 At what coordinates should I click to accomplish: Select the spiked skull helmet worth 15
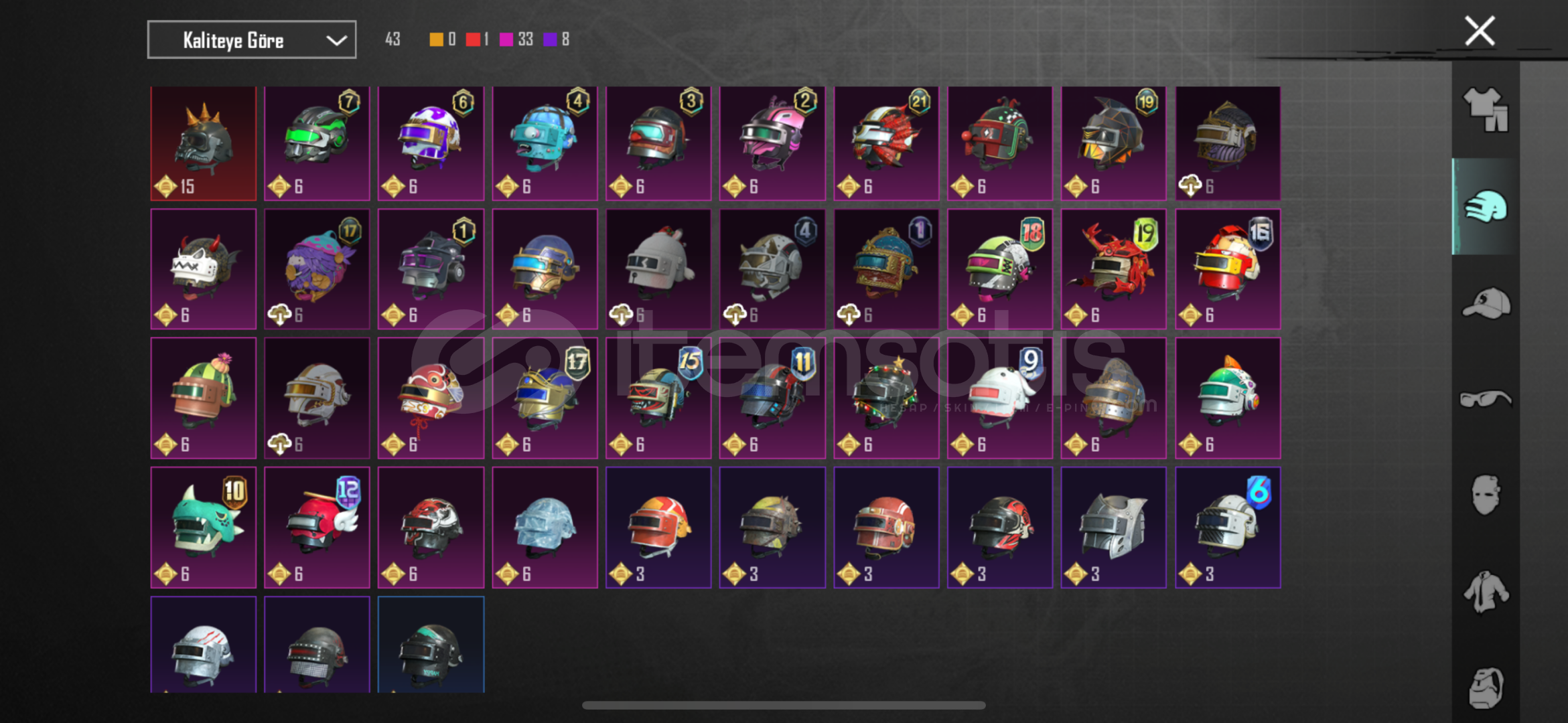[204, 143]
